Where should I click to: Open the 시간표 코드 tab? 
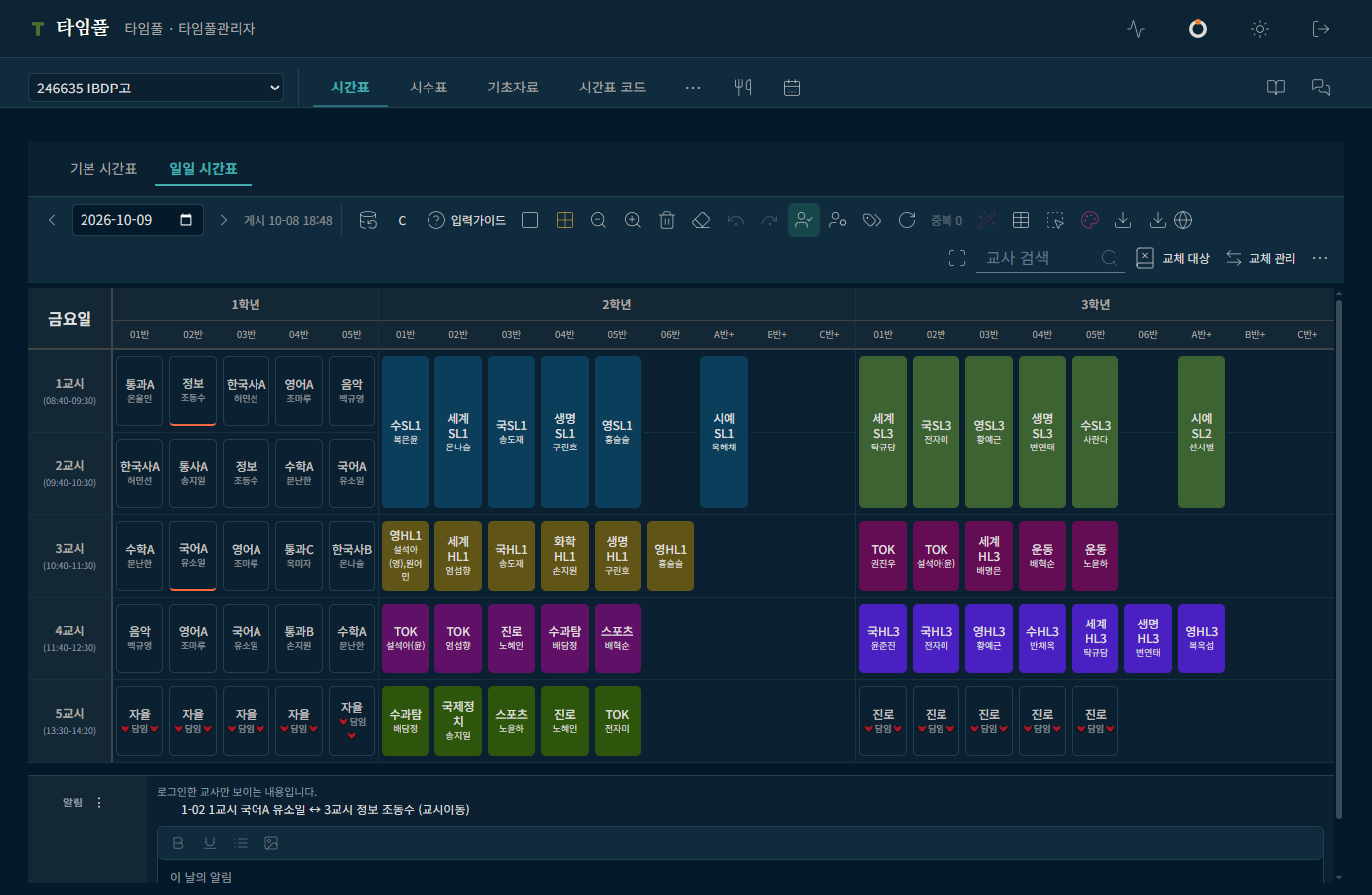click(x=612, y=88)
